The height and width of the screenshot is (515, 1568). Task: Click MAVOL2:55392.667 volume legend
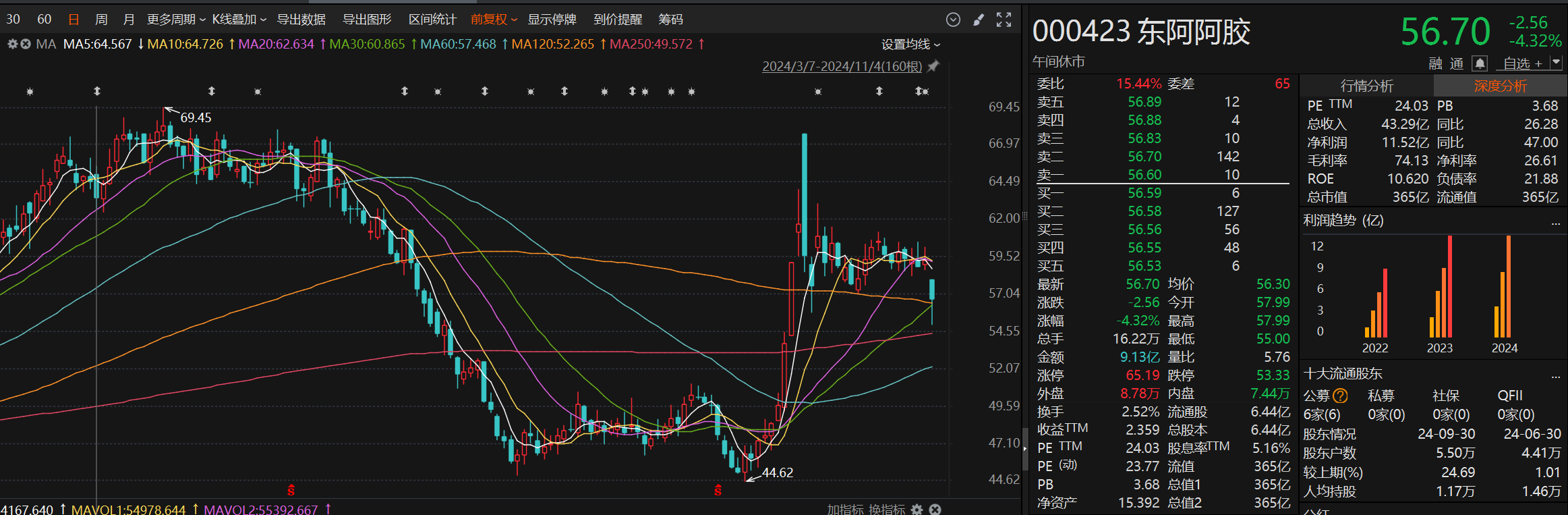pyautogui.click(x=260, y=510)
